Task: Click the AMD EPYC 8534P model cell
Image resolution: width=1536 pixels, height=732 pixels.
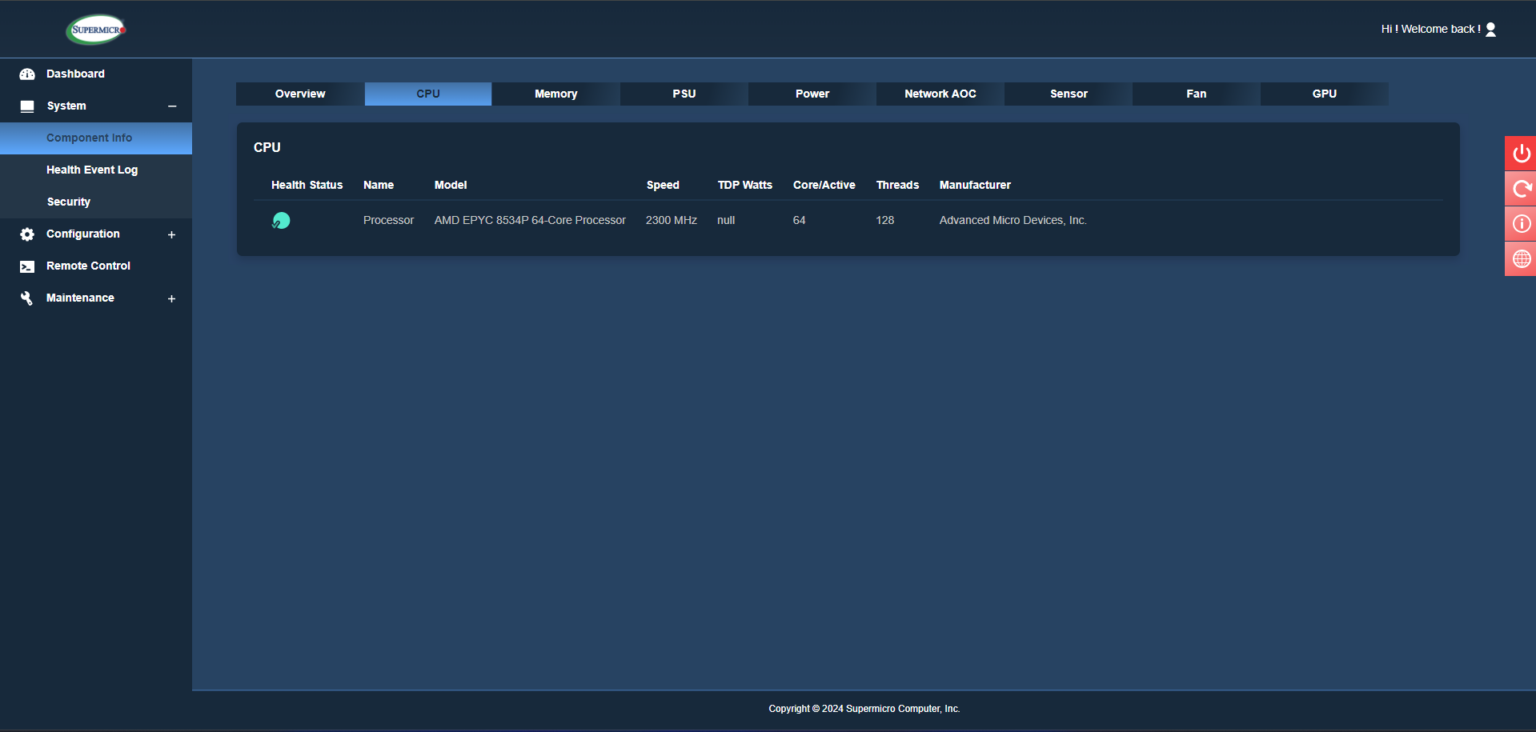Action: (530, 220)
